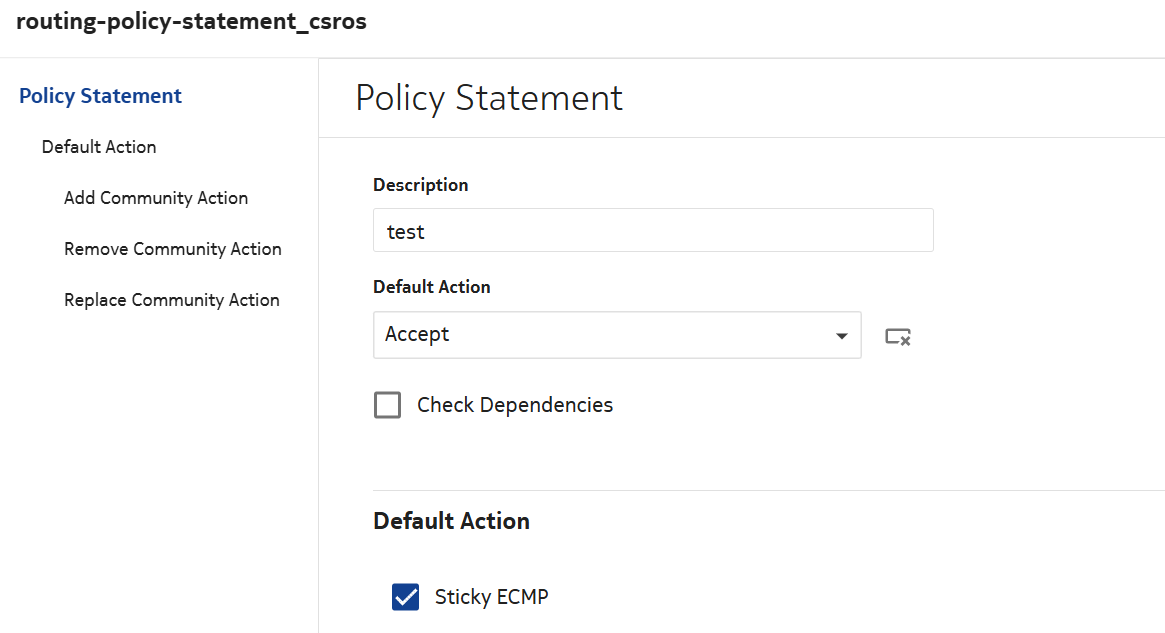Open Add Community Action section
The height and width of the screenshot is (633, 1165).
pos(156,198)
